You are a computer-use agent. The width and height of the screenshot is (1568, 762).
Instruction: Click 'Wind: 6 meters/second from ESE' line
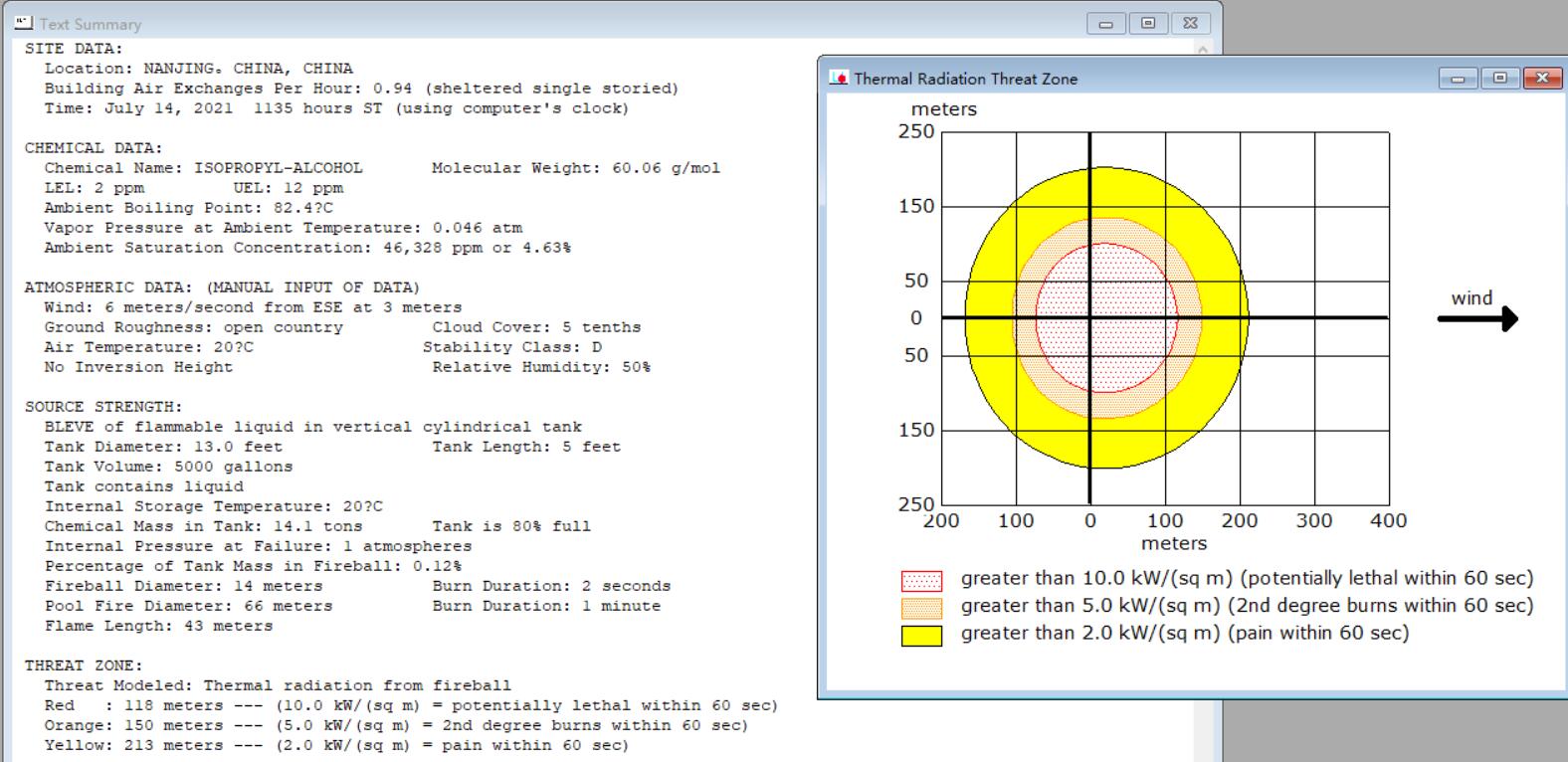pyautogui.click(x=253, y=307)
